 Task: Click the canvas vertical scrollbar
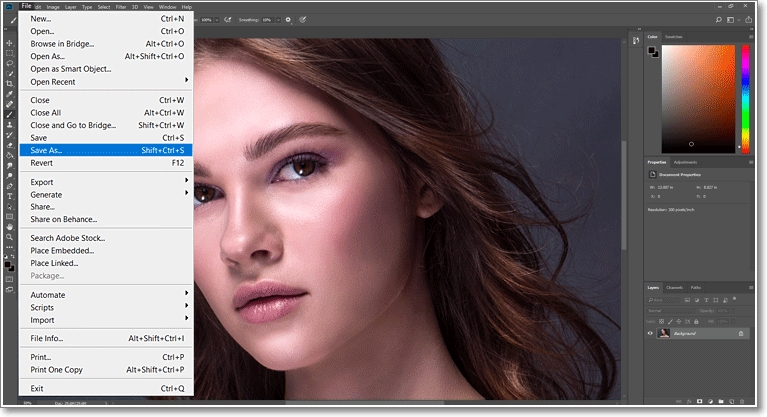(x=624, y=195)
